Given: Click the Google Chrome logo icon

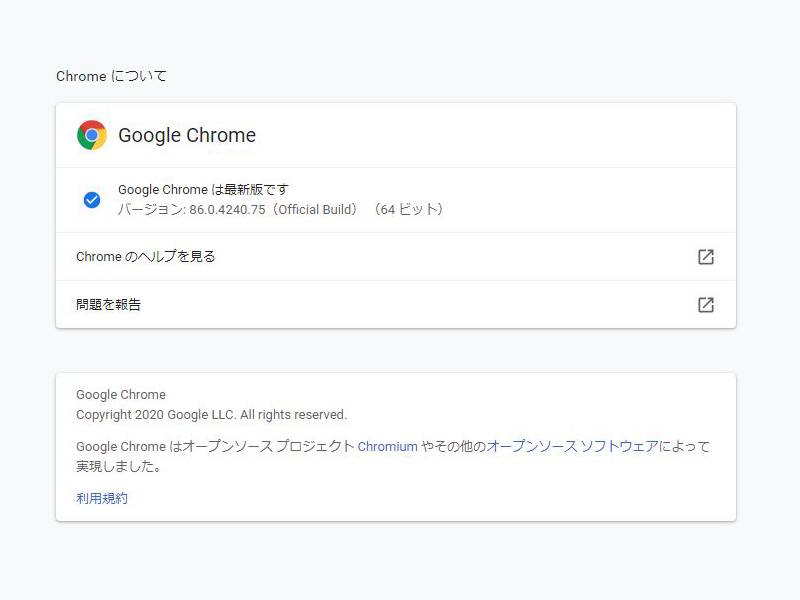Looking at the screenshot, I should [92, 135].
